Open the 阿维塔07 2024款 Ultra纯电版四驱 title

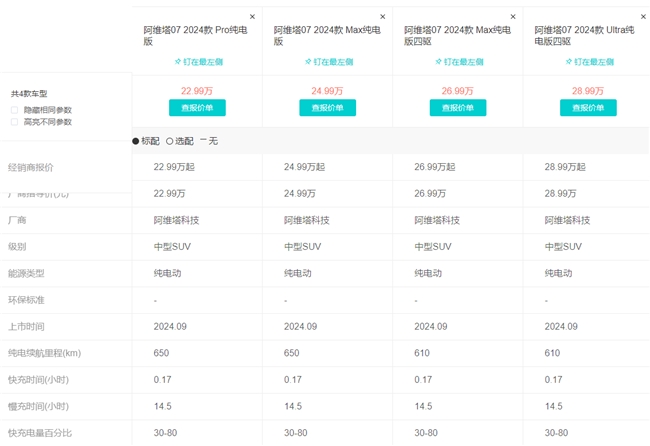584,36
